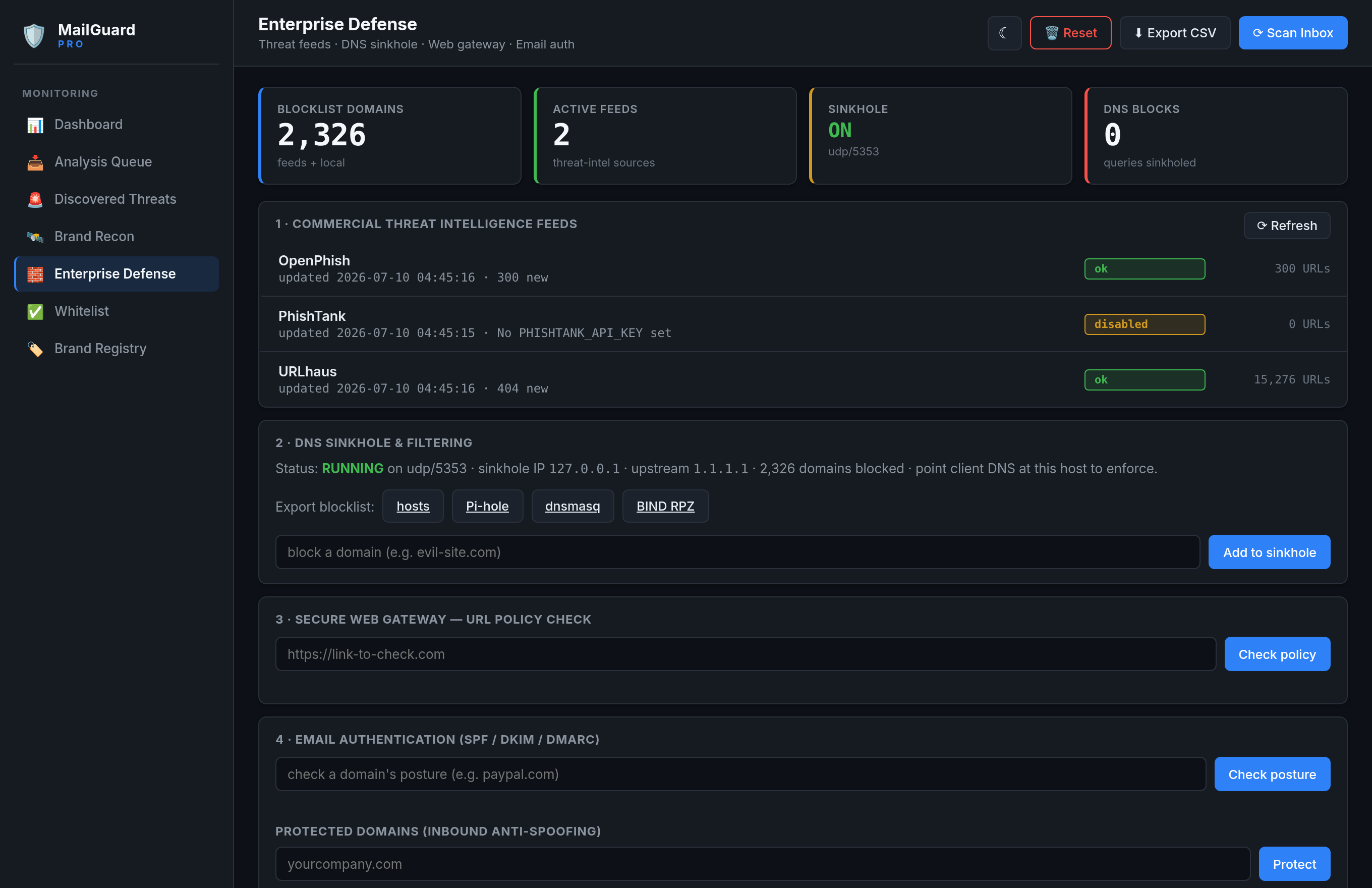
Task: Focus the URL policy check input
Action: 746,654
